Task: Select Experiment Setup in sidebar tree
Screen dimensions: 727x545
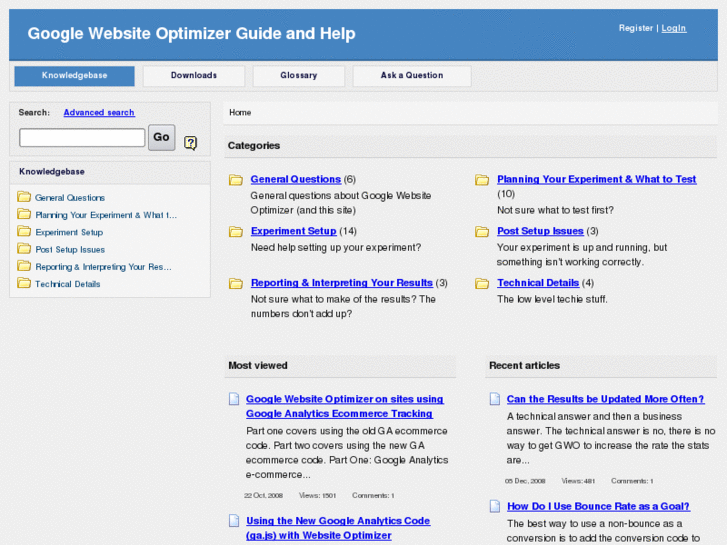Action: click(69, 232)
